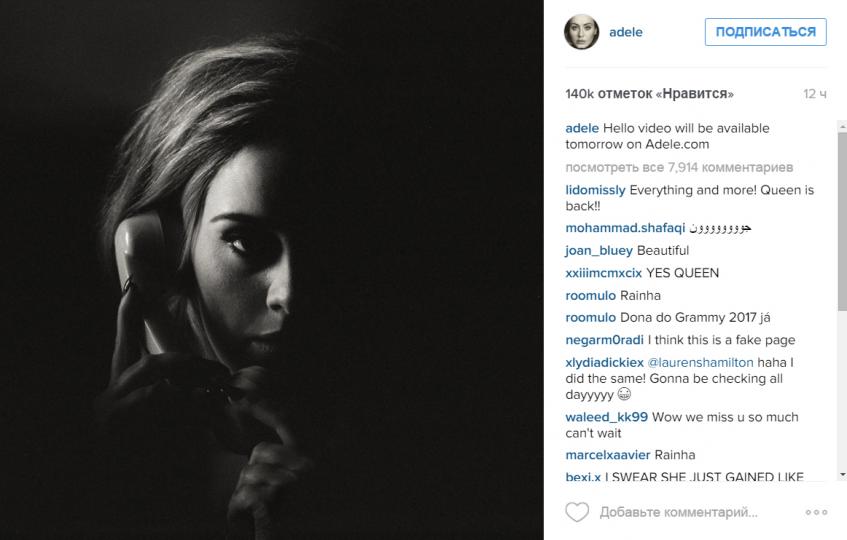Expand посмотреть все 7,914 комментариев

679,167
